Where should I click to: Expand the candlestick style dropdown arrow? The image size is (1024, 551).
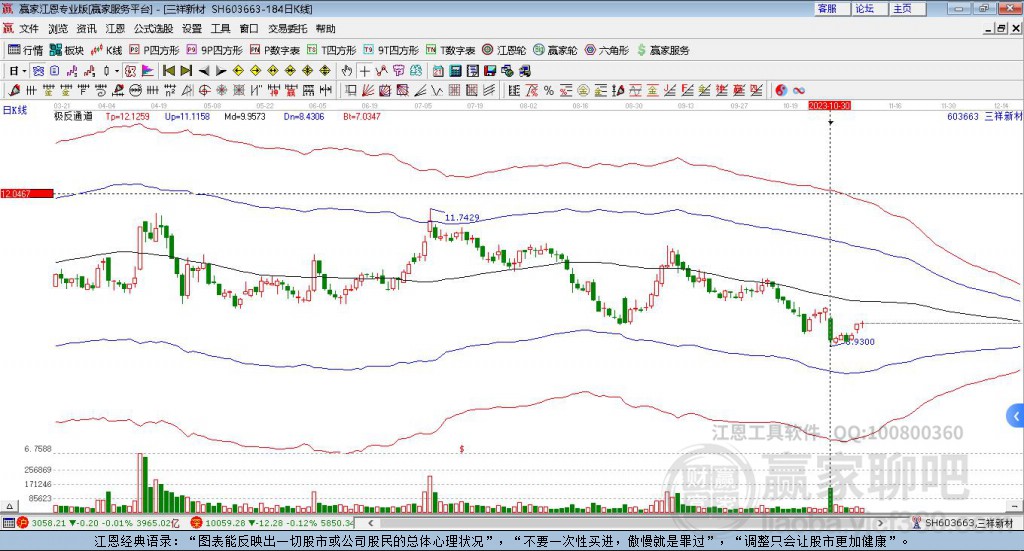[x=117, y=71]
